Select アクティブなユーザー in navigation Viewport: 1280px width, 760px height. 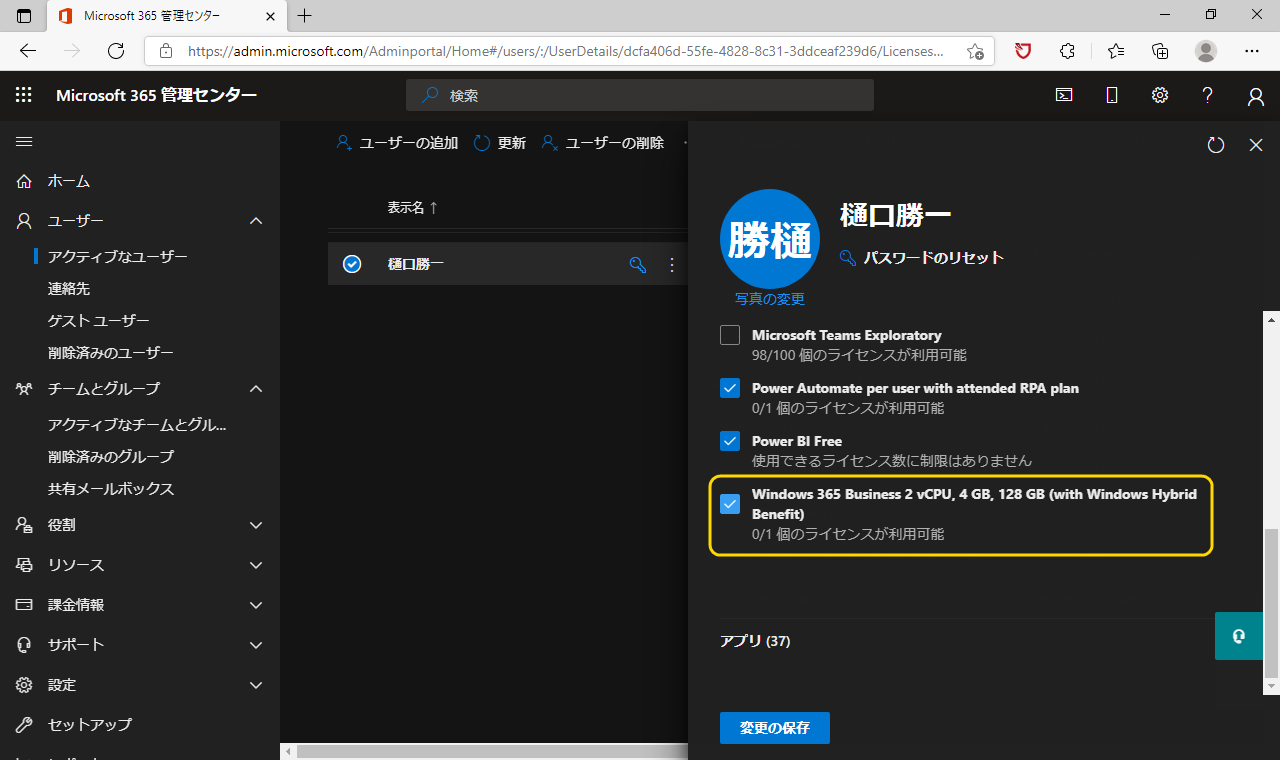click(118, 257)
